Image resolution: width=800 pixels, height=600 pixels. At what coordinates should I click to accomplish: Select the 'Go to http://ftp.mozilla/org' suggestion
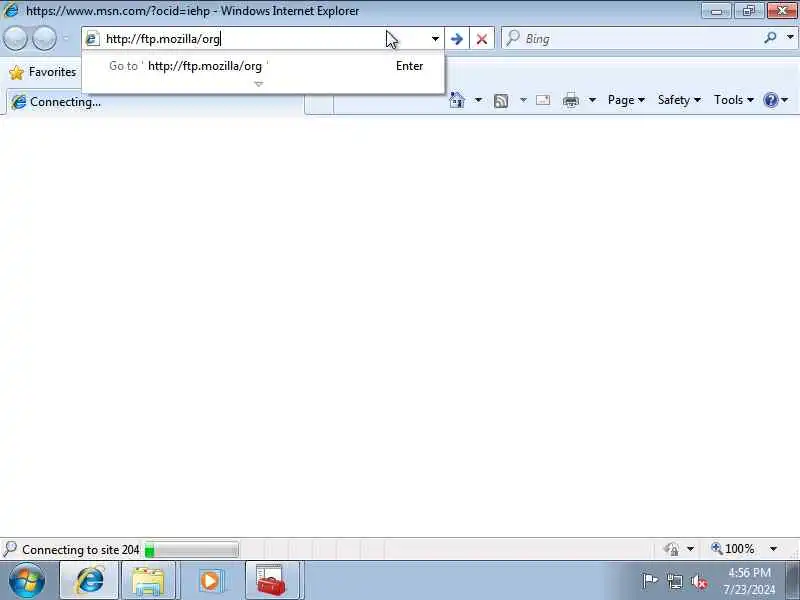coord(263,66)
